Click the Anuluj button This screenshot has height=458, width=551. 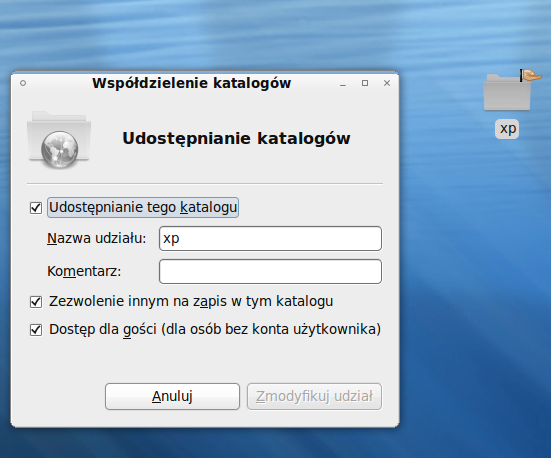point(172,396)
